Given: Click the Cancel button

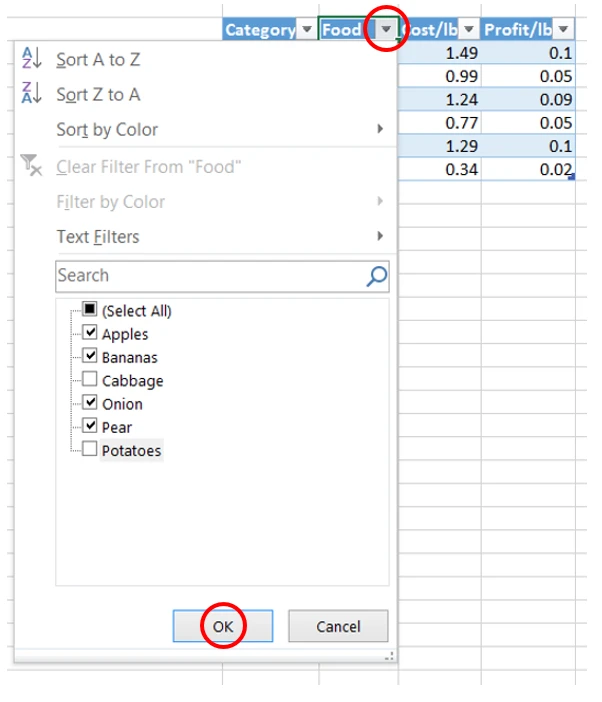Looking at the screenshot, I should [x=338, y=627].
